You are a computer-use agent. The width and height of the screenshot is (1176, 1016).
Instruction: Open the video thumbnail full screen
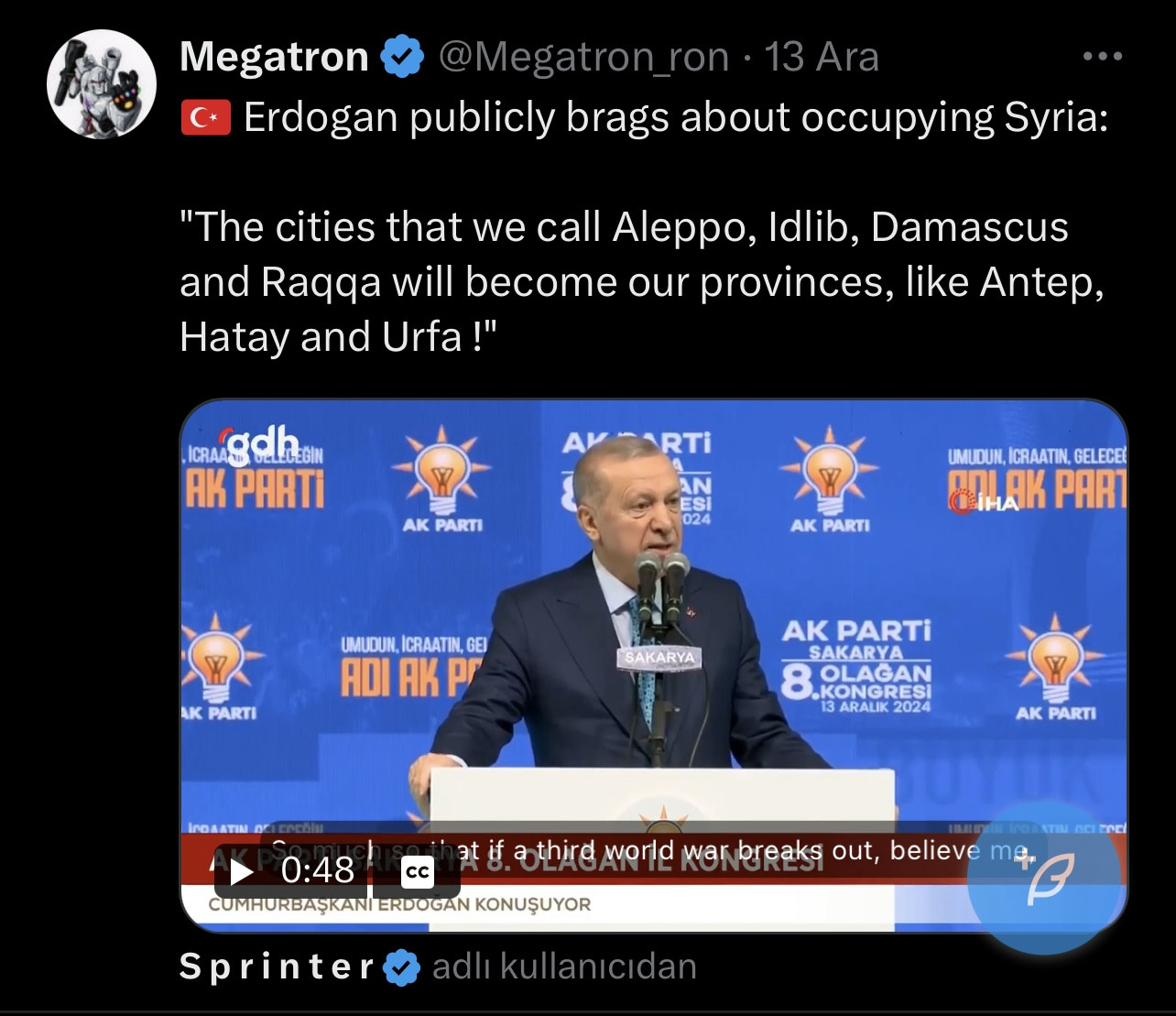[654, 666]
